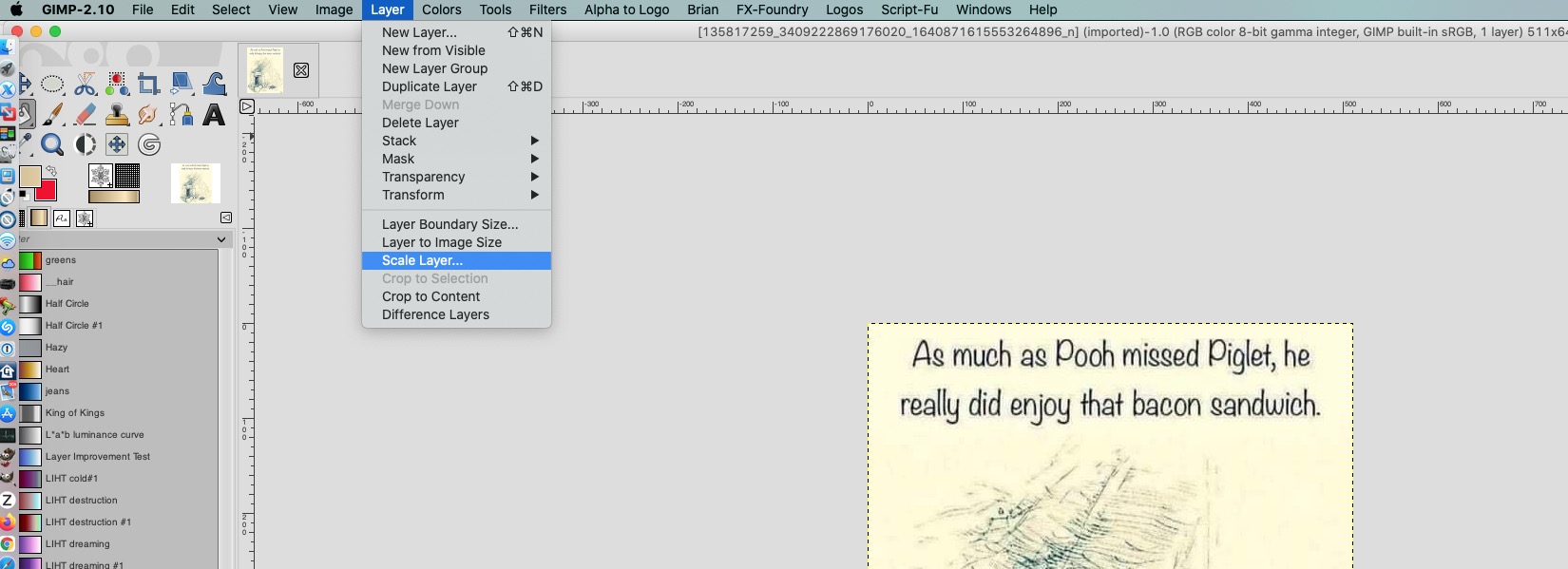Switch to the Brushes snowflake dock tab
The height and width of the screenshot is (569, 1568).
pos(85,218)
